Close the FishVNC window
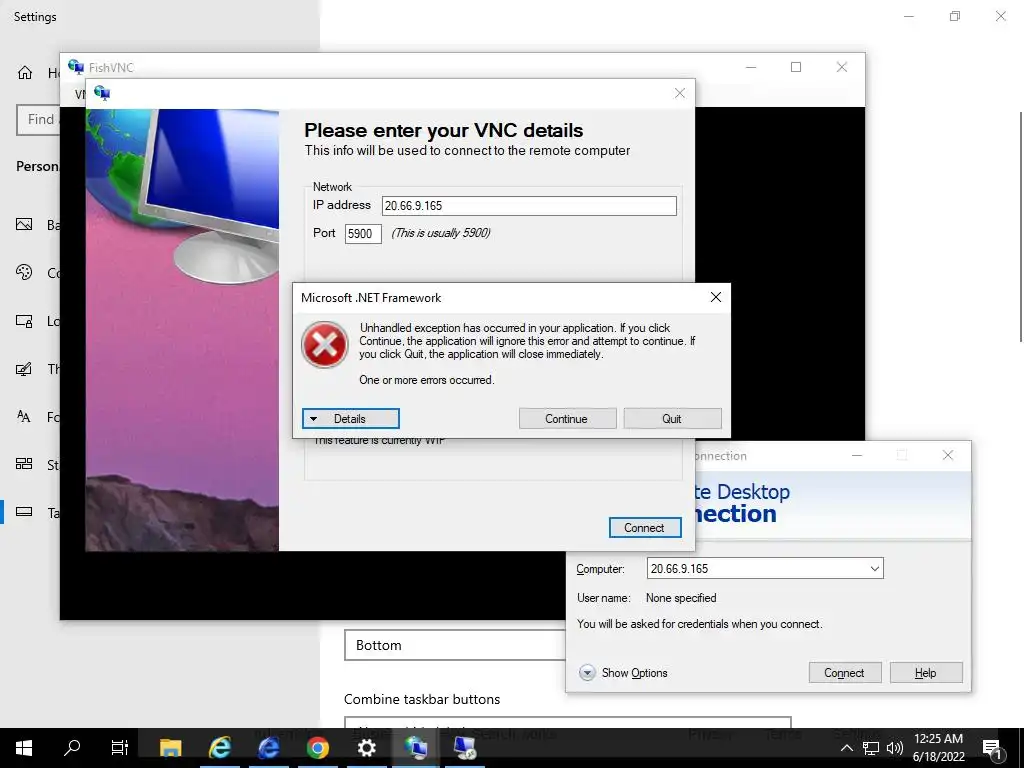This screenshot has height=768, width=1024. (842, 67)
